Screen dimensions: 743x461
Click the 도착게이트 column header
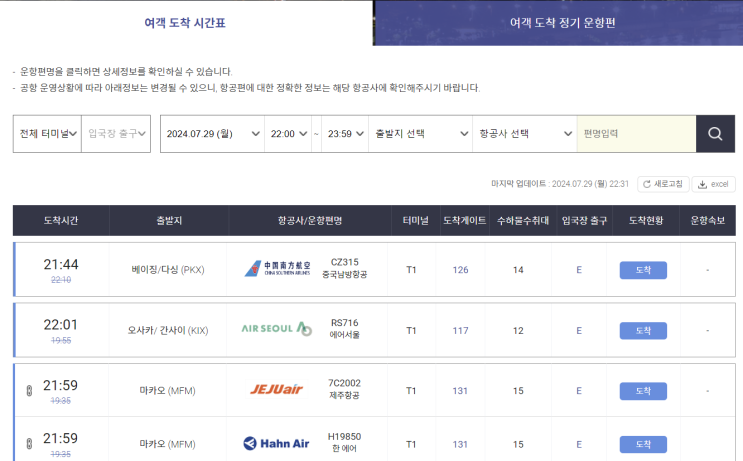tap(464, 220)
